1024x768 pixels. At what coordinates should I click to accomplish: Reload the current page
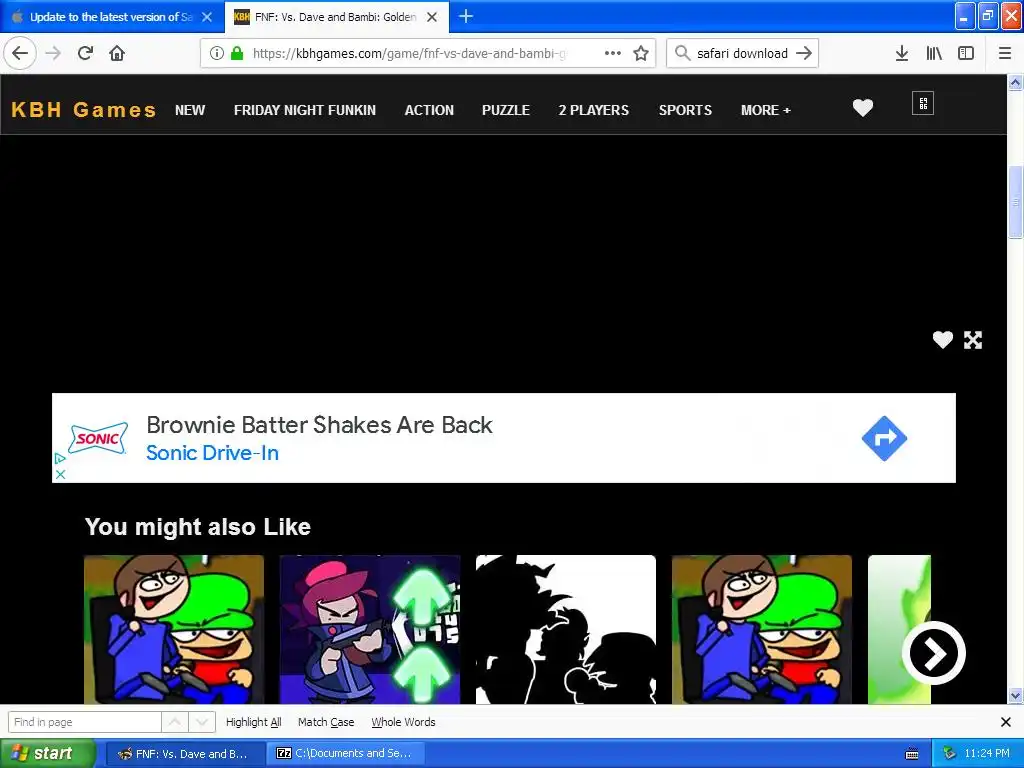pos(86,53)
